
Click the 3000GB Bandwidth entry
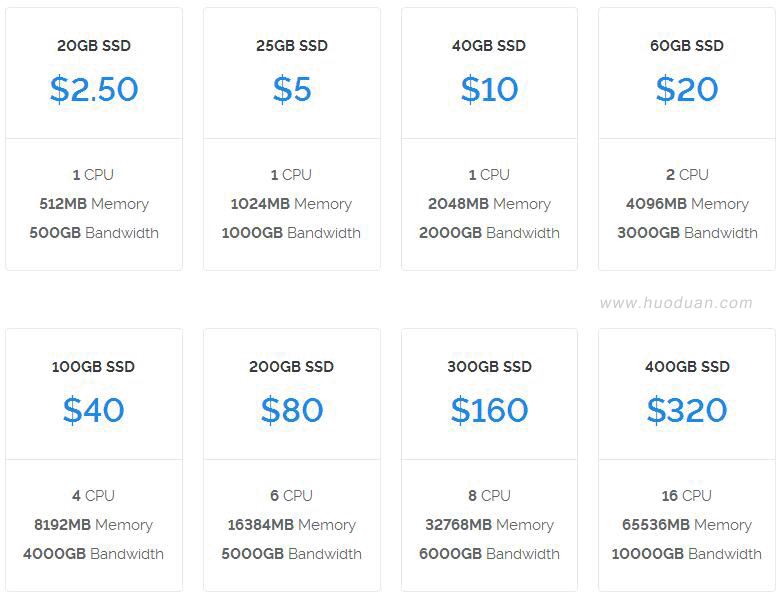687,233
